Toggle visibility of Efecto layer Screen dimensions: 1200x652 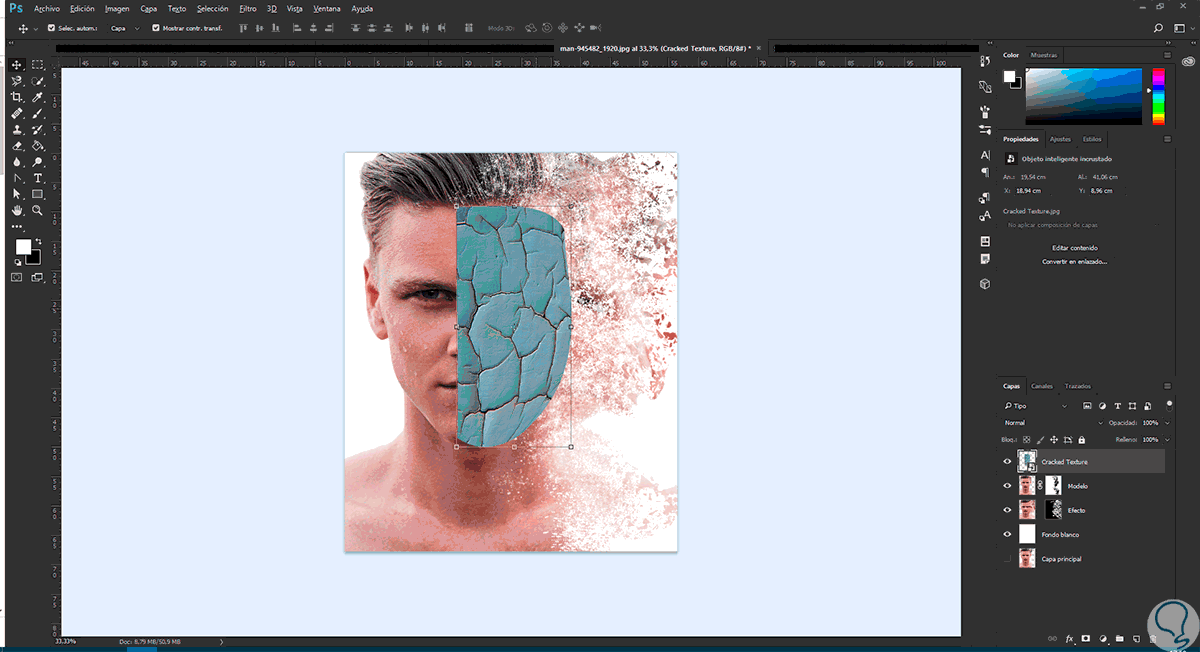(1007, 510)
